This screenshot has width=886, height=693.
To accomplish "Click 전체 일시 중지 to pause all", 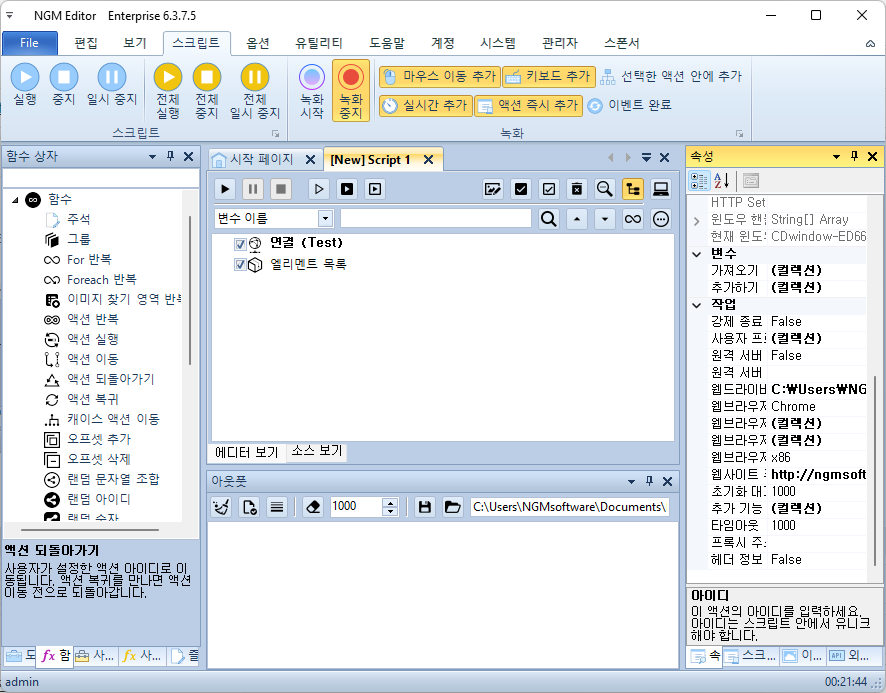I will 255,90.
